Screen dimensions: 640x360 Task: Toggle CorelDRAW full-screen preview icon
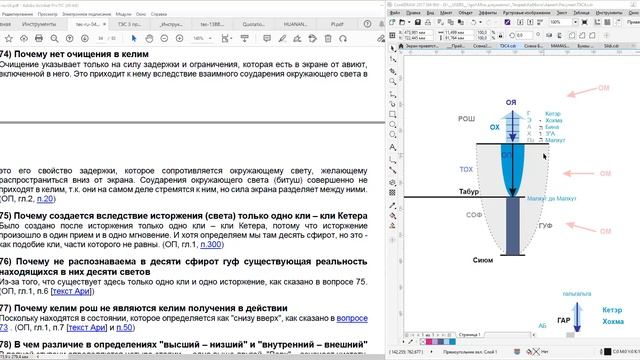(x=584, y=22)
